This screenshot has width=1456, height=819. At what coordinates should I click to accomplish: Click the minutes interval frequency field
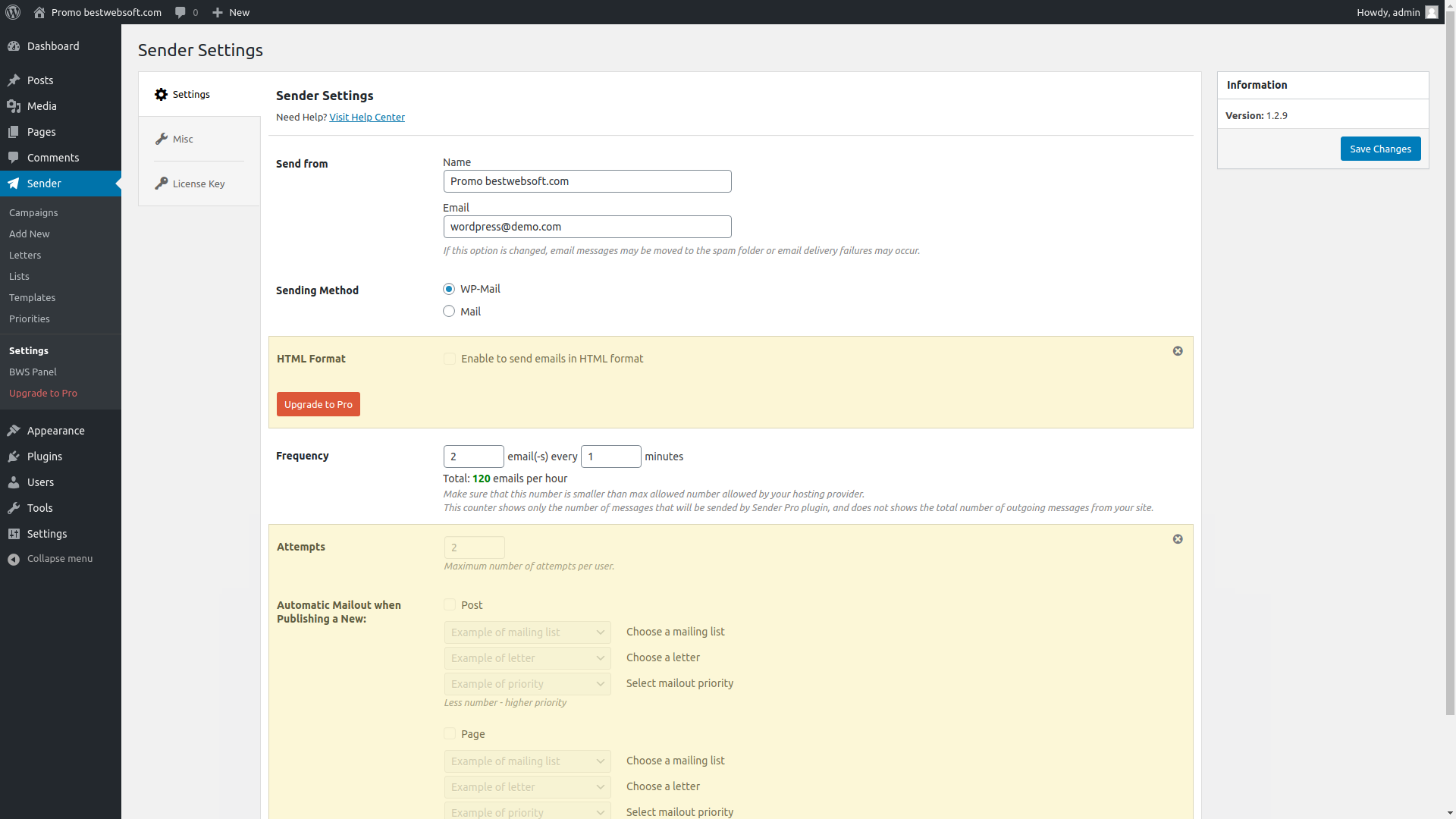pyautogui.click(x=611, y=457)
